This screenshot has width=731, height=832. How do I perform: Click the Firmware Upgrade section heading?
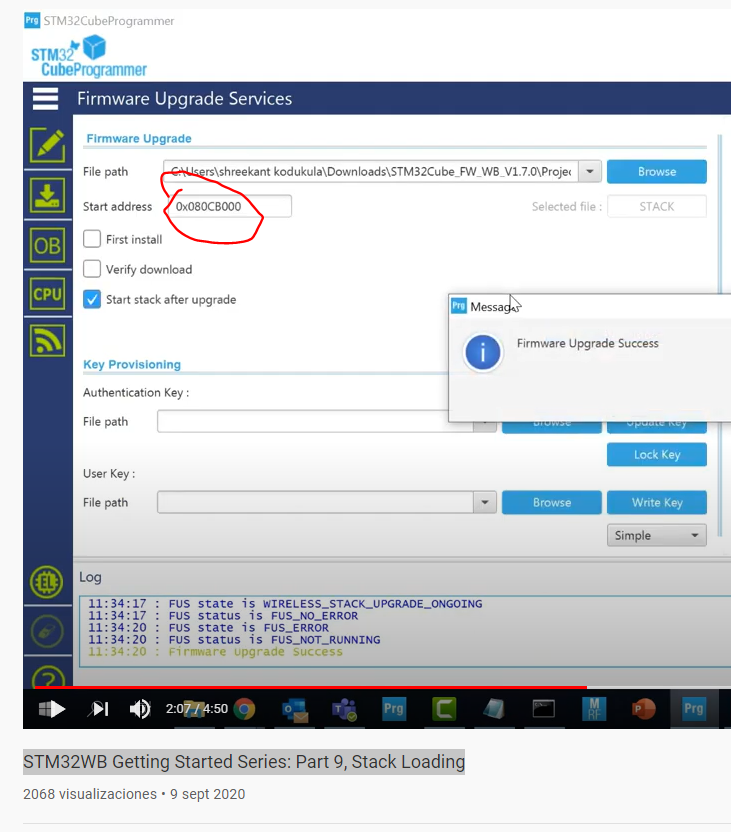pyautogui.click(x=139, y=138)
